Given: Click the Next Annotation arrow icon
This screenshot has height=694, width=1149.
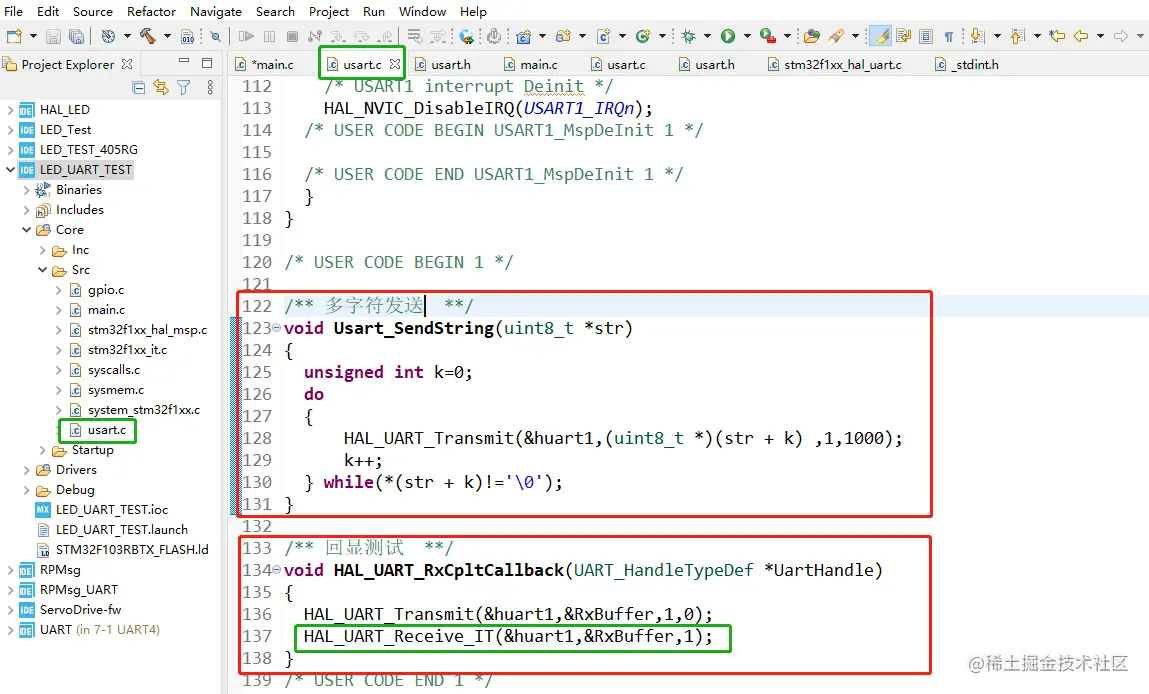Looking at the screenshot, I should tap(977, 36).
